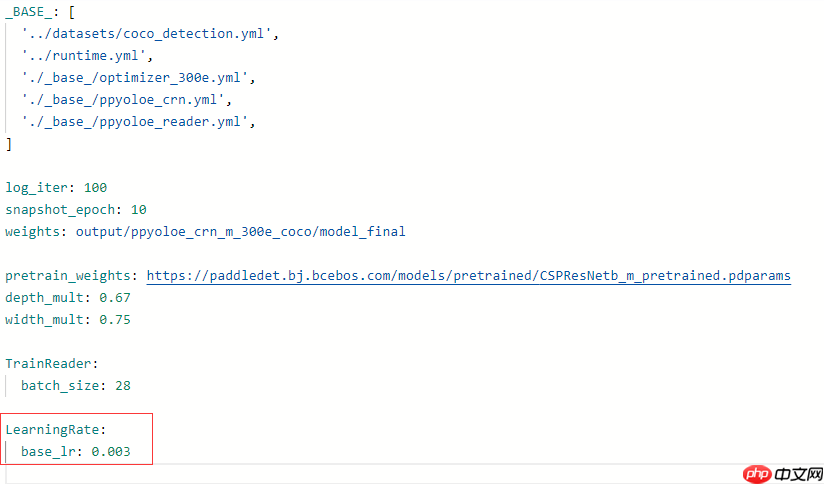This screenshot has width=824, height=484.
Task: Click the base_lr: 0.003 setting
Action: (76, 451)
